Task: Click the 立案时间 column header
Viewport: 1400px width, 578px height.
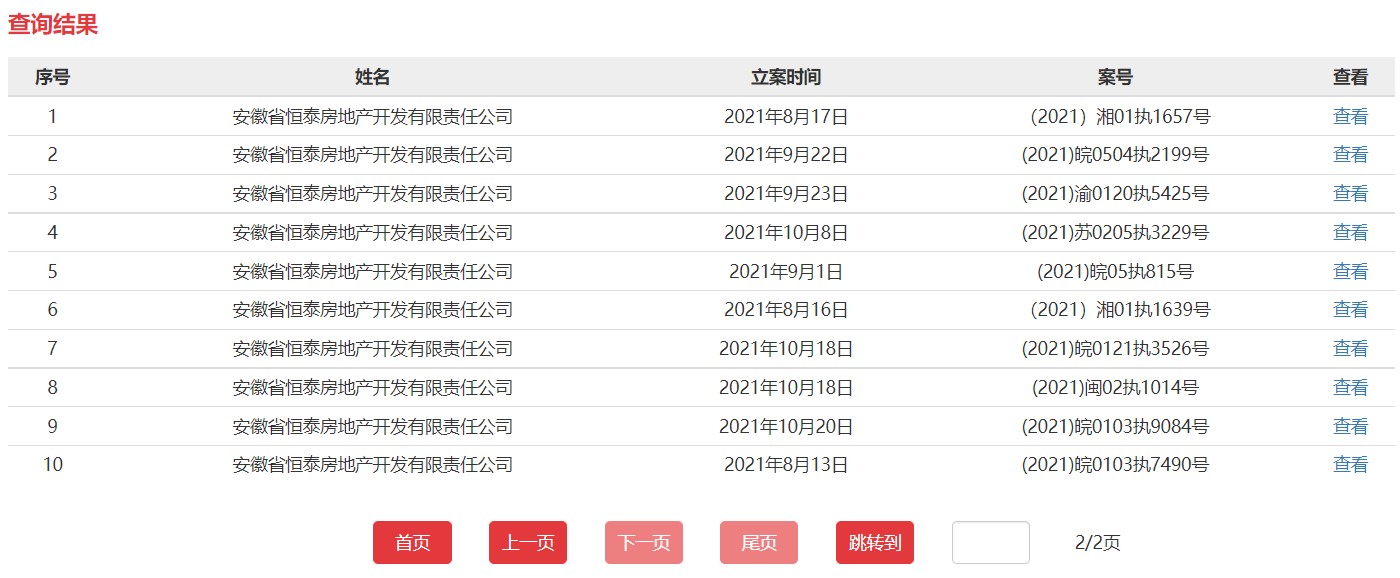Action: click(786, 77)
